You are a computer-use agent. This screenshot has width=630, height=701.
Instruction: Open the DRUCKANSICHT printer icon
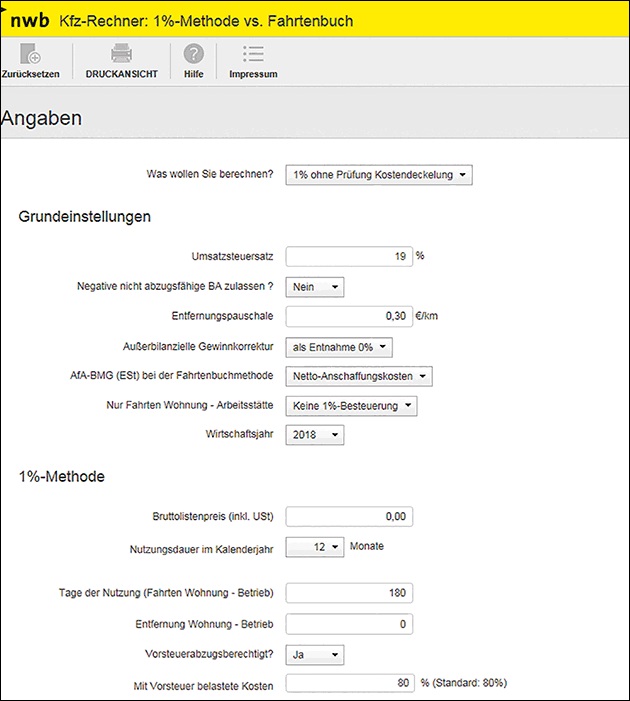121,55
